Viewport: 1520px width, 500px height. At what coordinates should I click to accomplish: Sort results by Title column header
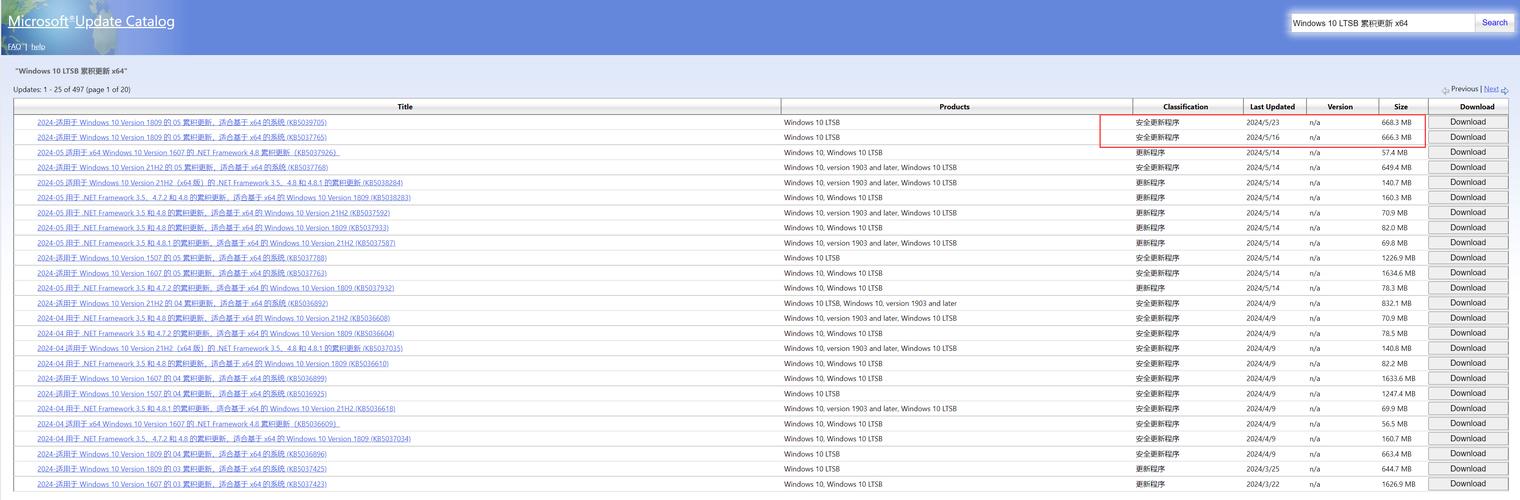click(405, 107)
